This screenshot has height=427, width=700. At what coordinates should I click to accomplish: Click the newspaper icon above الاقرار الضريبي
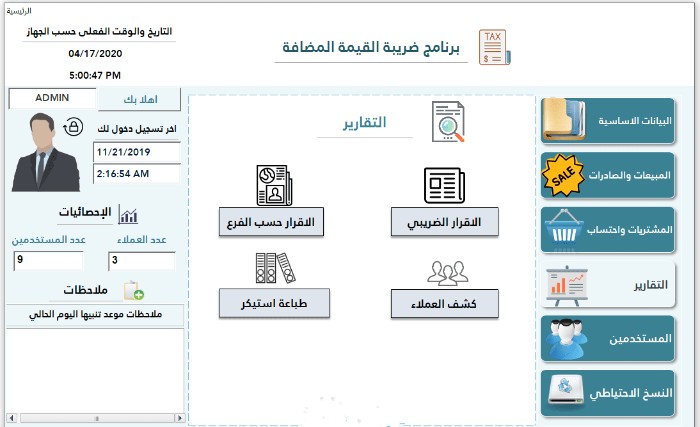[444, 185]
